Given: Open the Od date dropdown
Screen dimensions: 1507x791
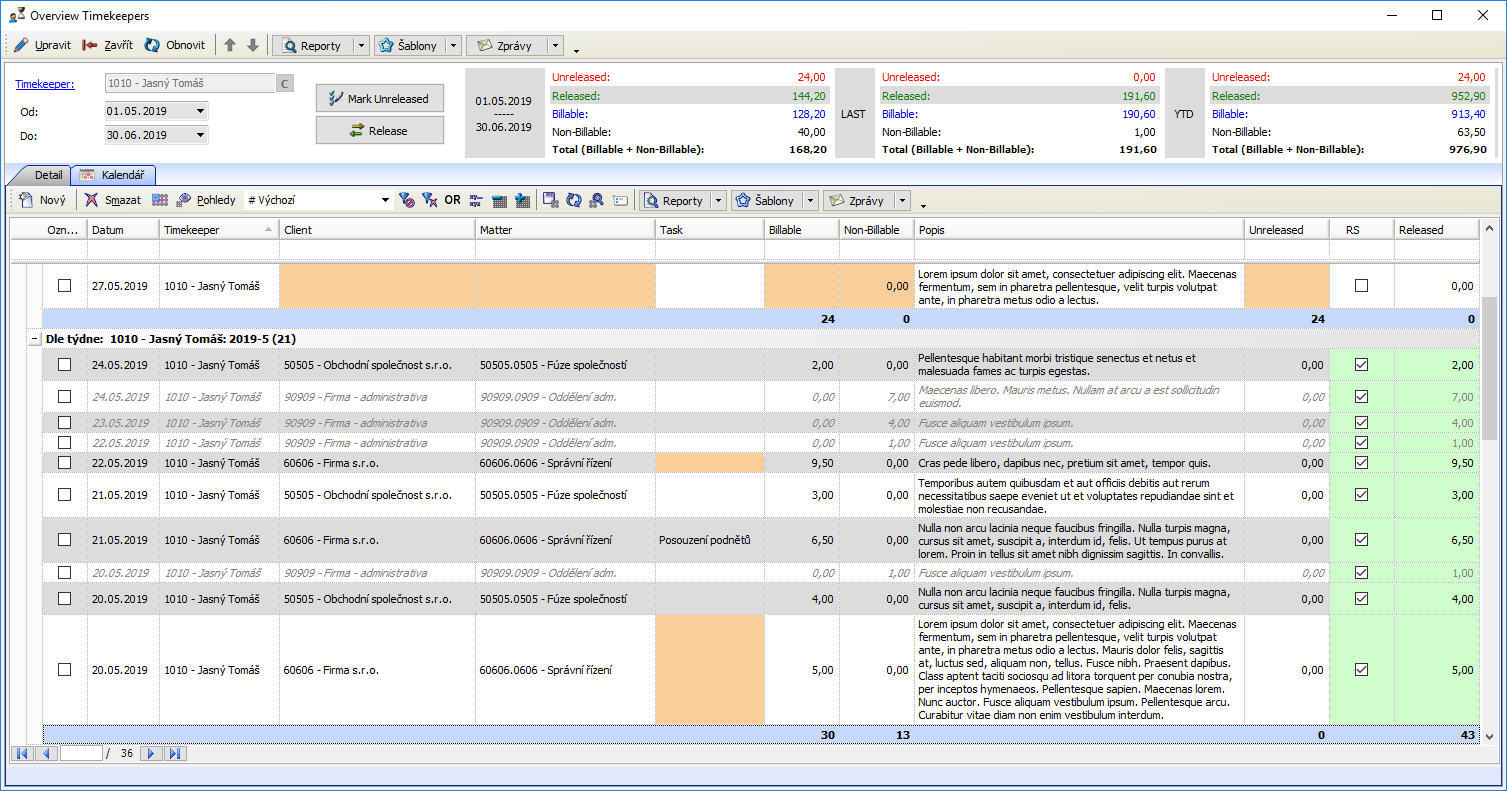Looking at the screenshot, I should point(201,111).
